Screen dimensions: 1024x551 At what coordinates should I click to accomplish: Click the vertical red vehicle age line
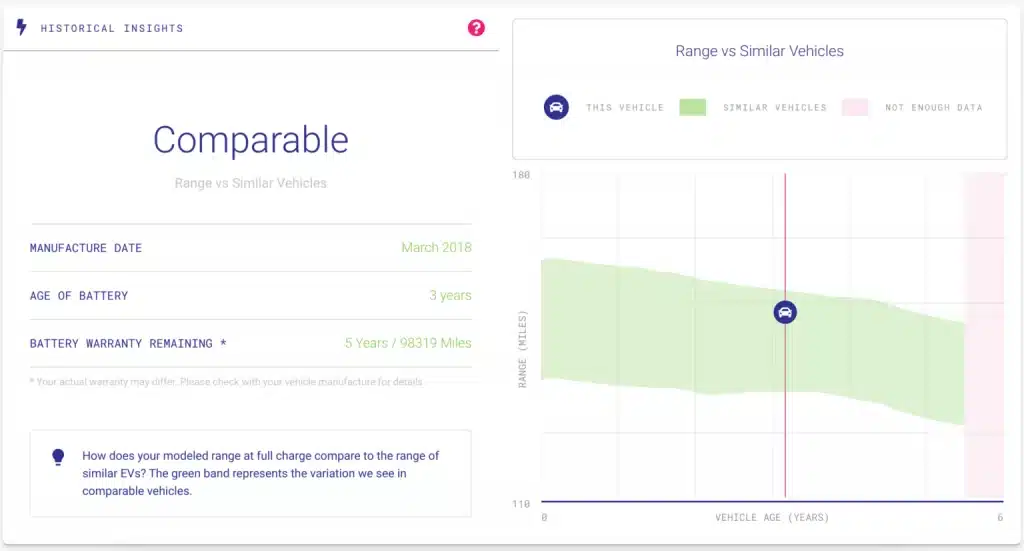coord(785,420)
